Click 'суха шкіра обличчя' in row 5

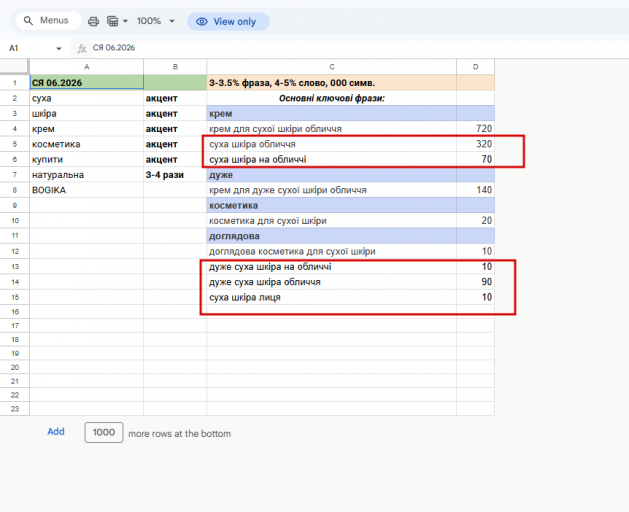(332, 144)
